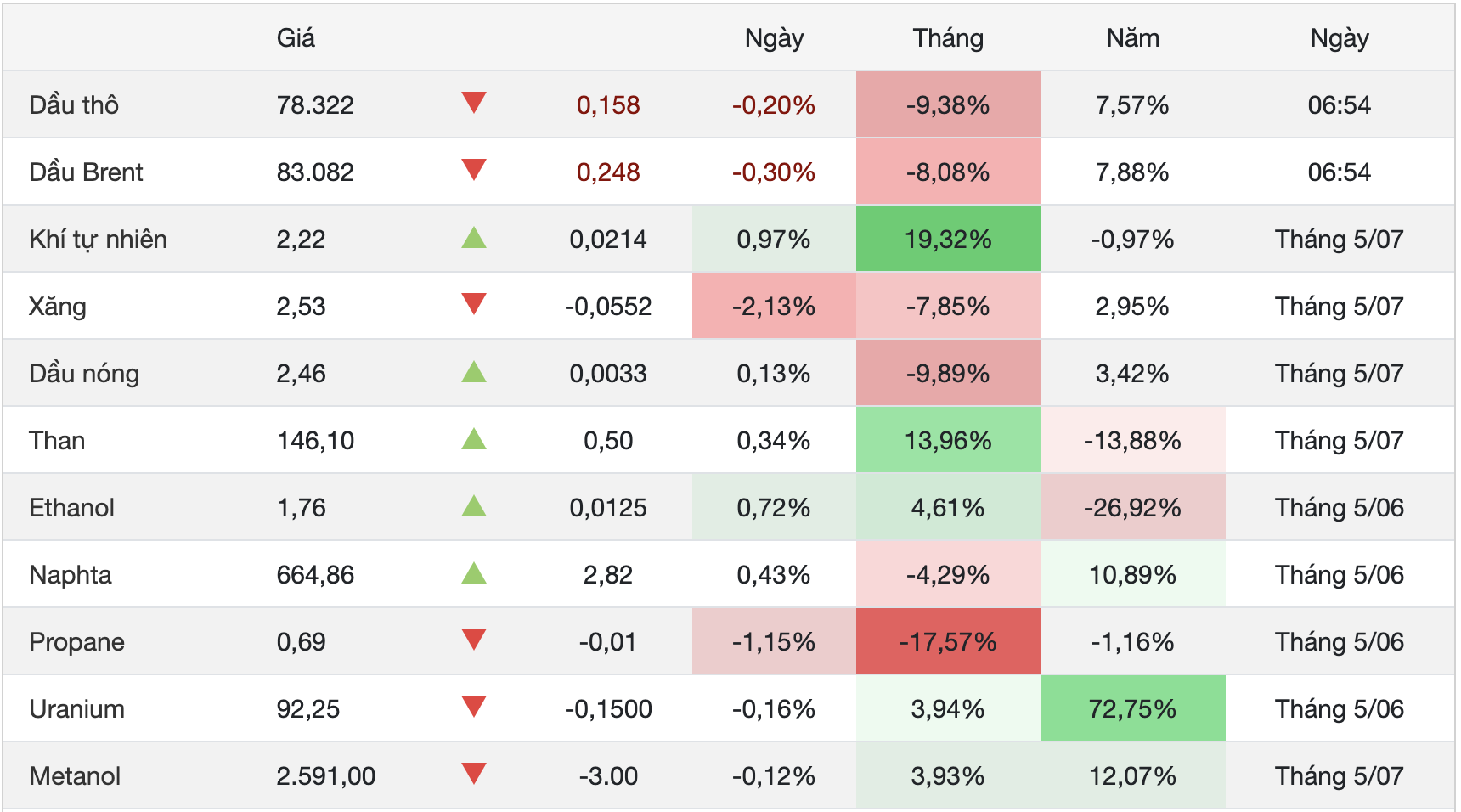The height and width of the screenshot is (812, 1461).
Task: Sort by the Giá column header
Action: [x=296, y=38]
